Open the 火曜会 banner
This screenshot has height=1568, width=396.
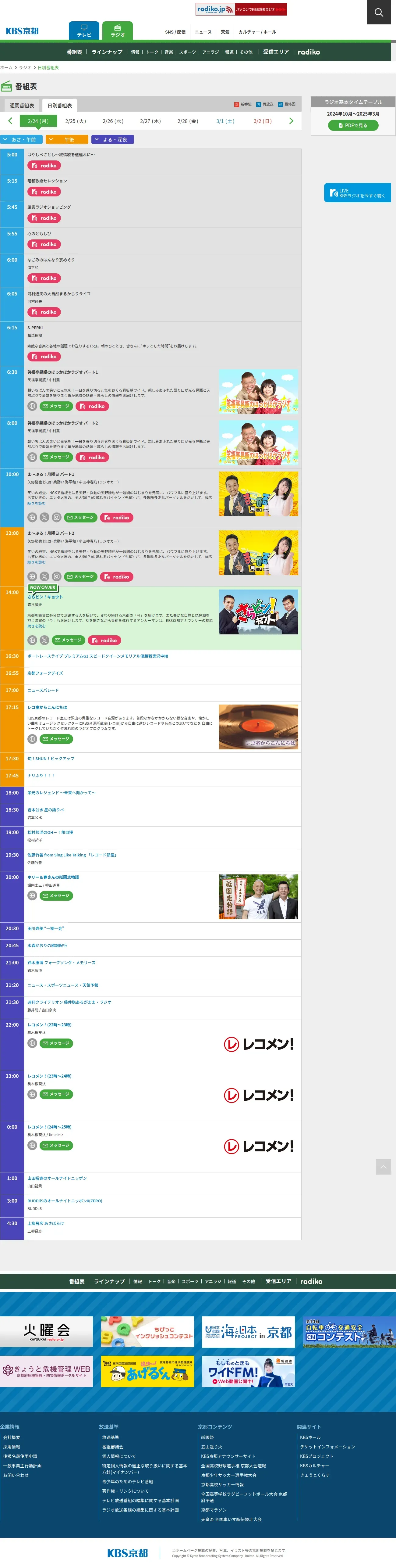pos(46,1332)
